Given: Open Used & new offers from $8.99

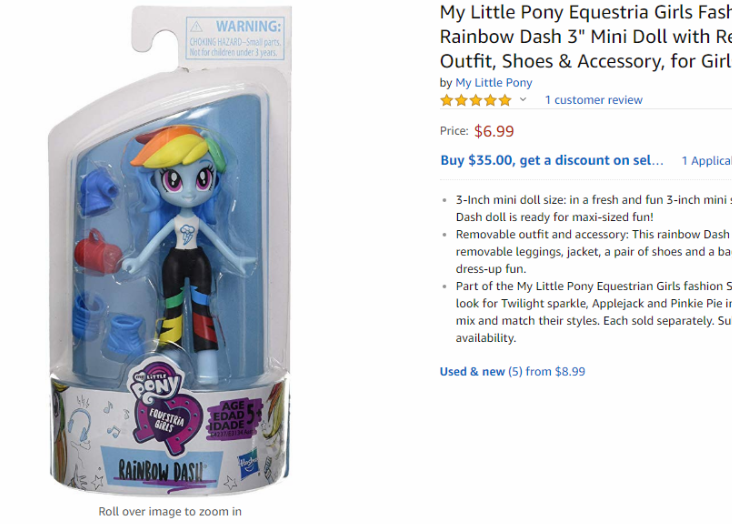Looking at the screenshot, I should [x=512, y=371].
